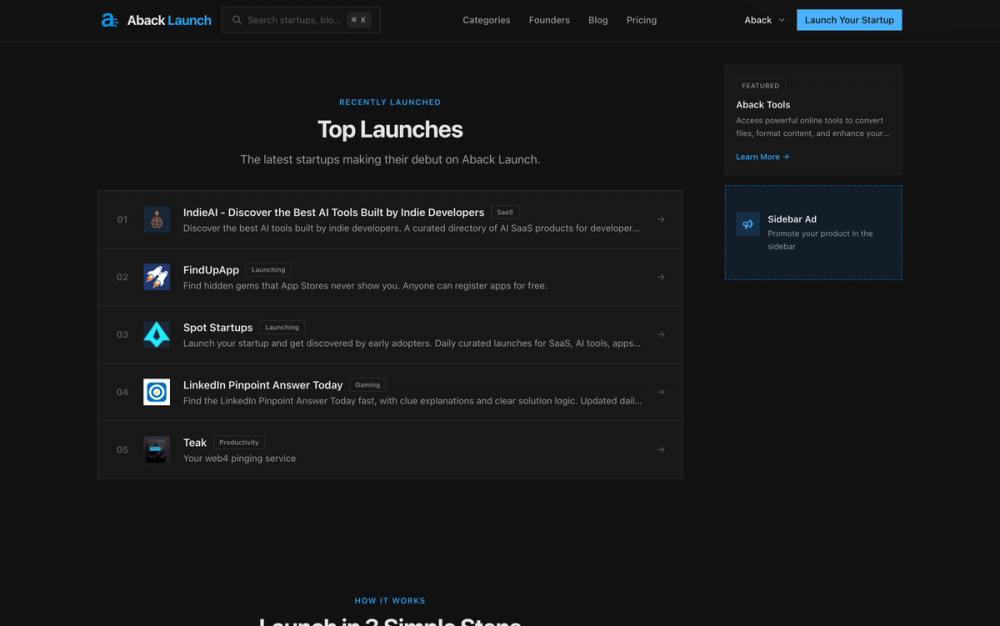Click the Learn More link
The width and height of the screenshot is (1000, 626).
point(762,157)
